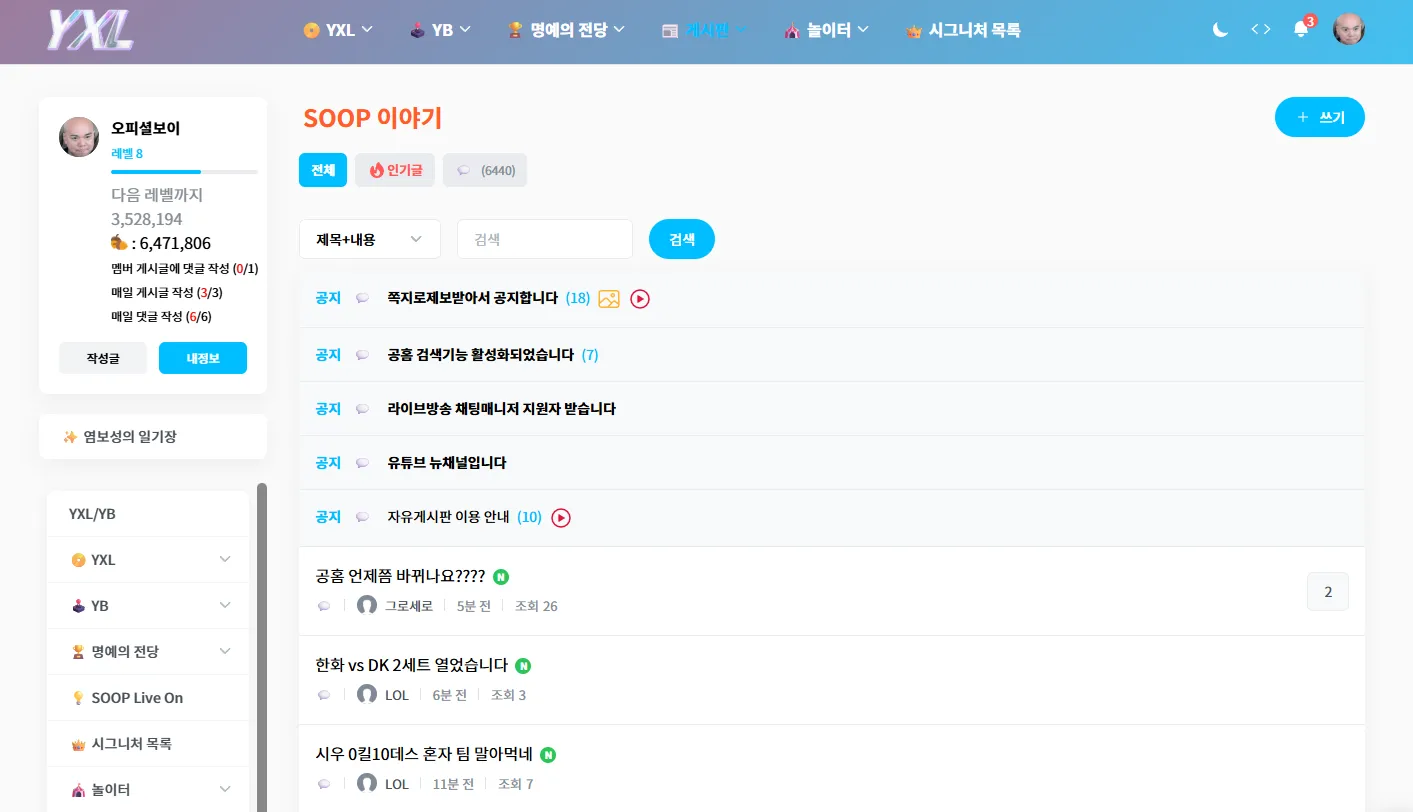This screenshot has height=812, width=1413.
Task: Open the 제목+내용 search type dropdown
Action: 370,239
